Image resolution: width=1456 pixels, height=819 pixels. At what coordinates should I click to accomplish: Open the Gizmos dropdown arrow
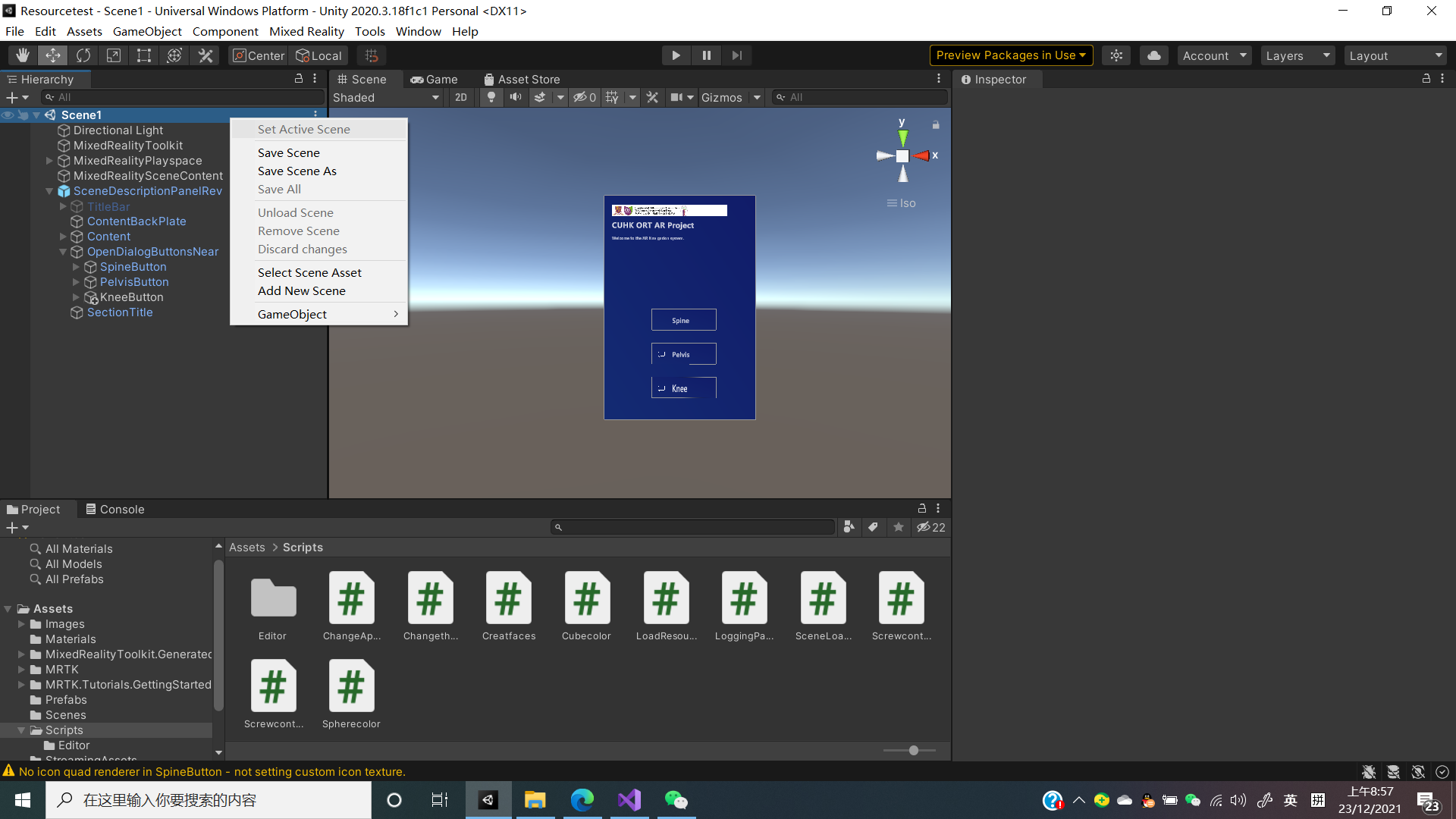[757, 97]
